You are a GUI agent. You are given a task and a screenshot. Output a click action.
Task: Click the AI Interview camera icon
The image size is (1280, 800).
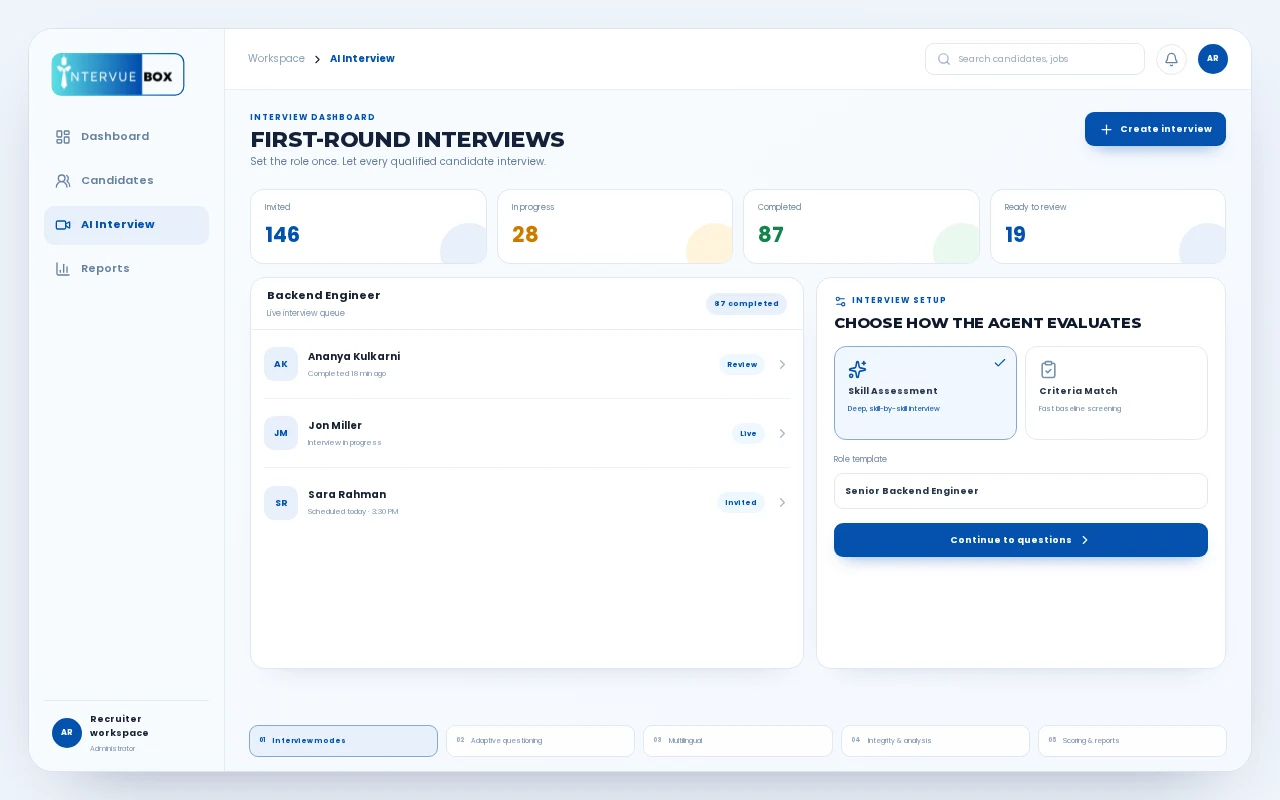point(63,225)
